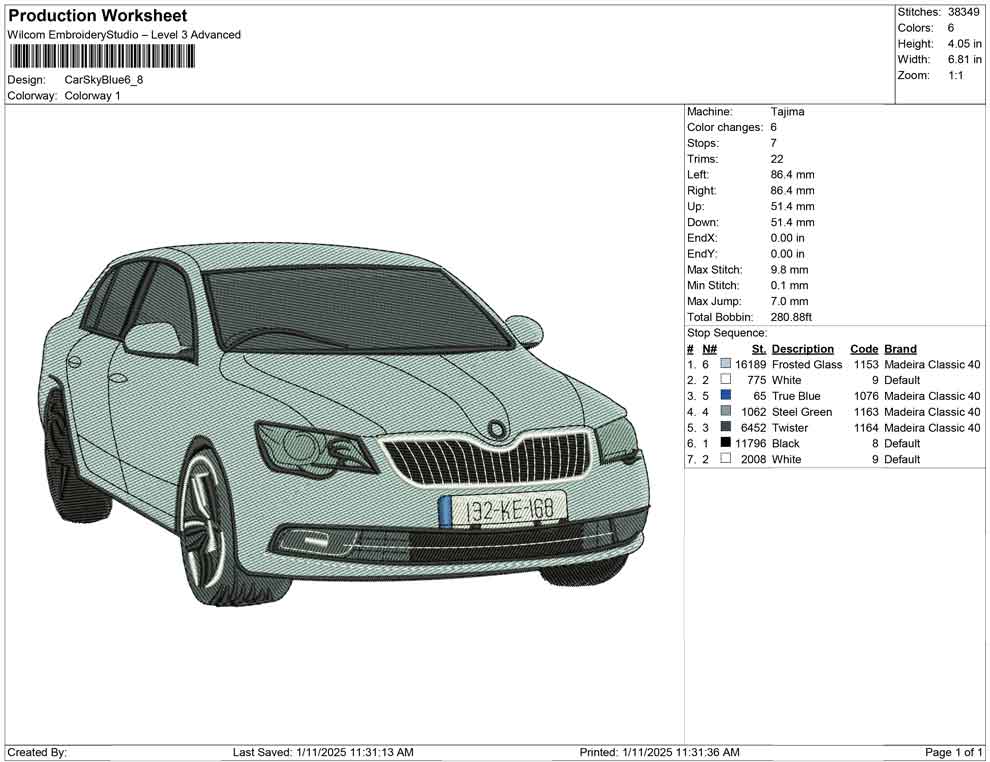Image resolution: width=990 pixels, height=762 pixels.
Task: Click the car's front grille
Action: 488,460
